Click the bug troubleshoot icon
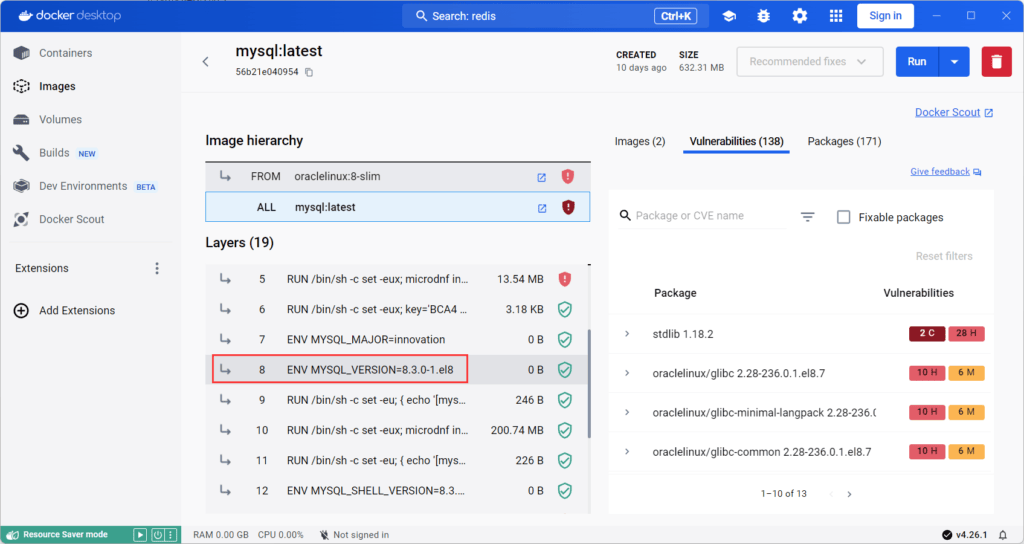The width and height of the screenshot is (1024, 544). pyautogui.click(x=765, y=16)
